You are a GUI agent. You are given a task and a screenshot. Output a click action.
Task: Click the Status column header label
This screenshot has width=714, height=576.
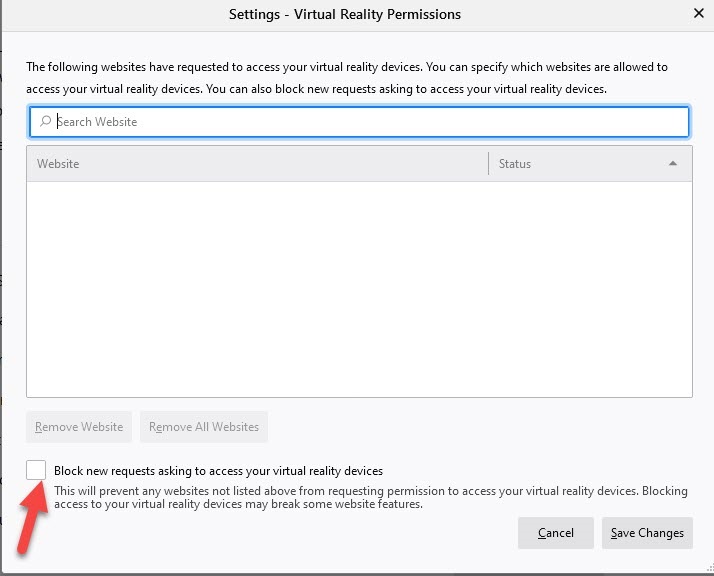pyautogui.click(x=515, y=164)
